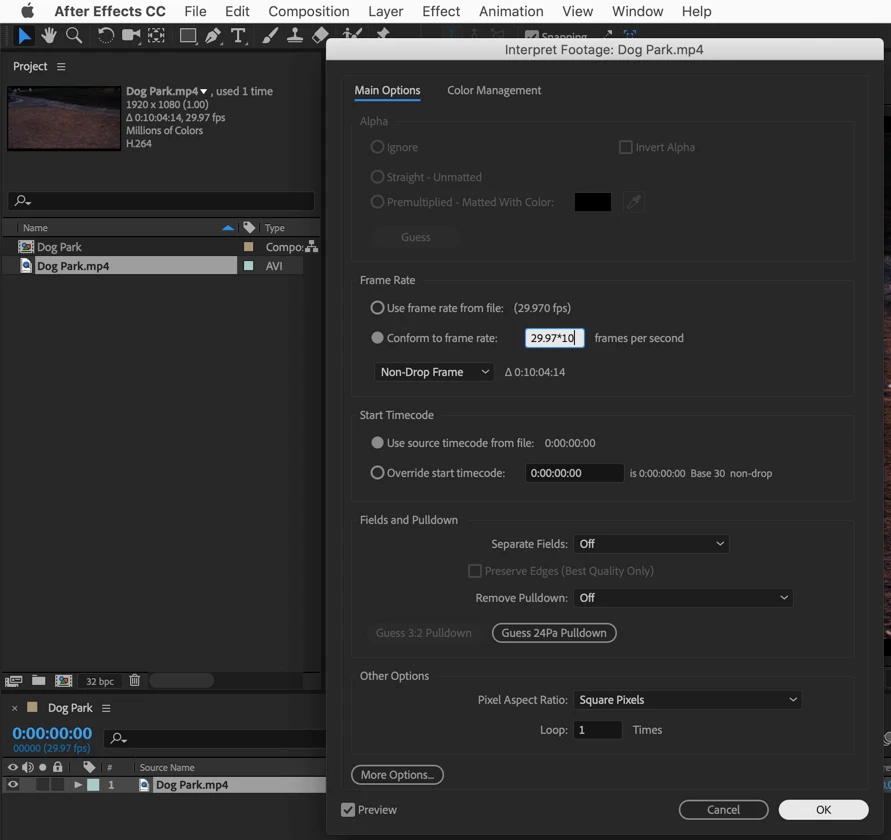This screenshot has width=891, height=840.
Task: Select the Selection arrow tool
Action: click(x=24, y=36)
